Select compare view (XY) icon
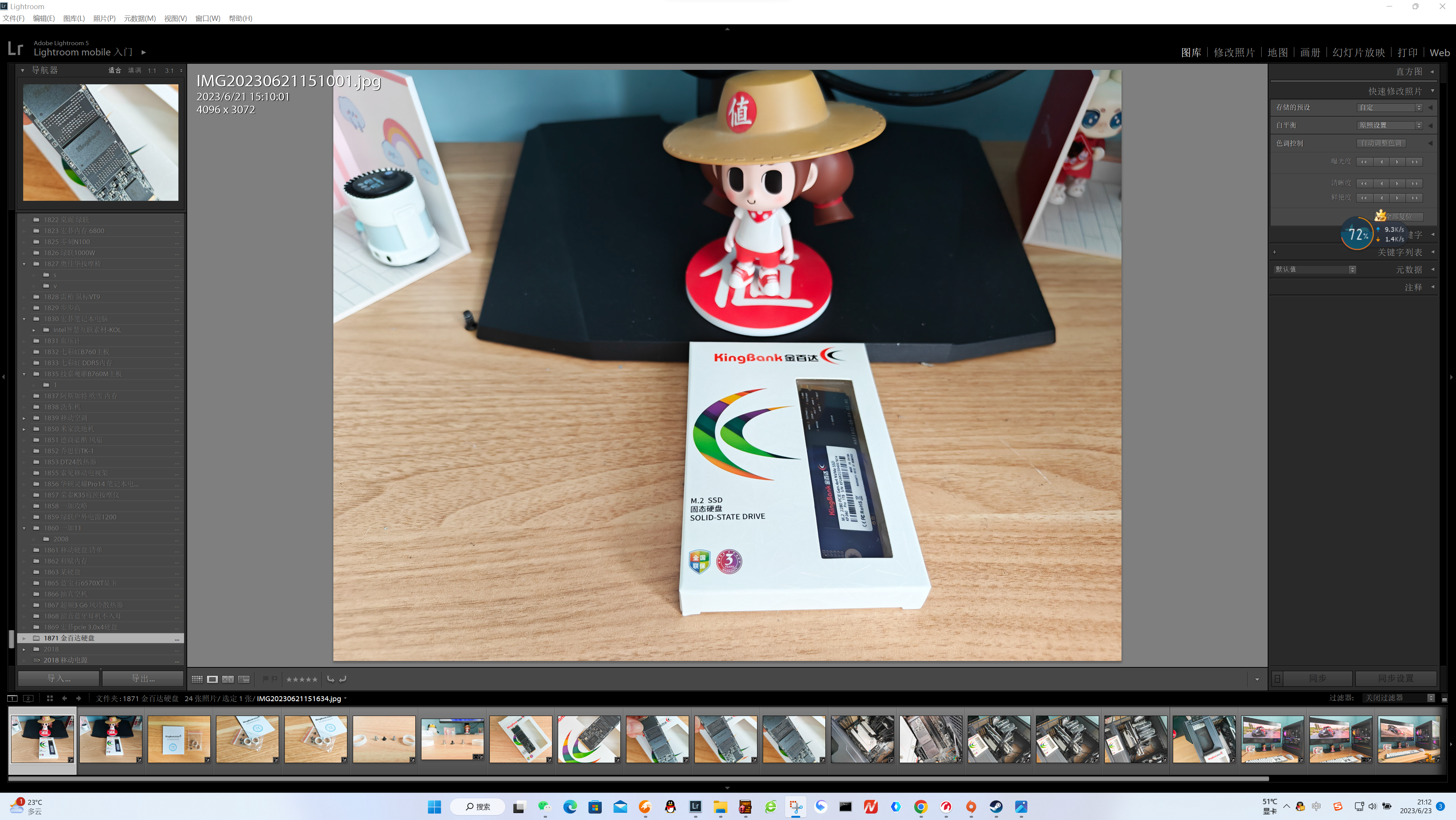This screenshot has width=1456, height=820. pos(228,679)
